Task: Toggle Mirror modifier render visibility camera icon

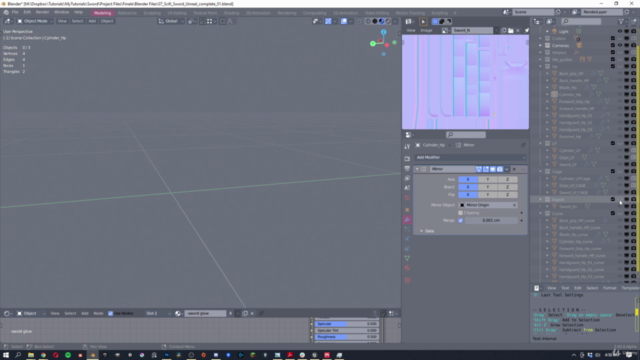Action: point(500,169)
